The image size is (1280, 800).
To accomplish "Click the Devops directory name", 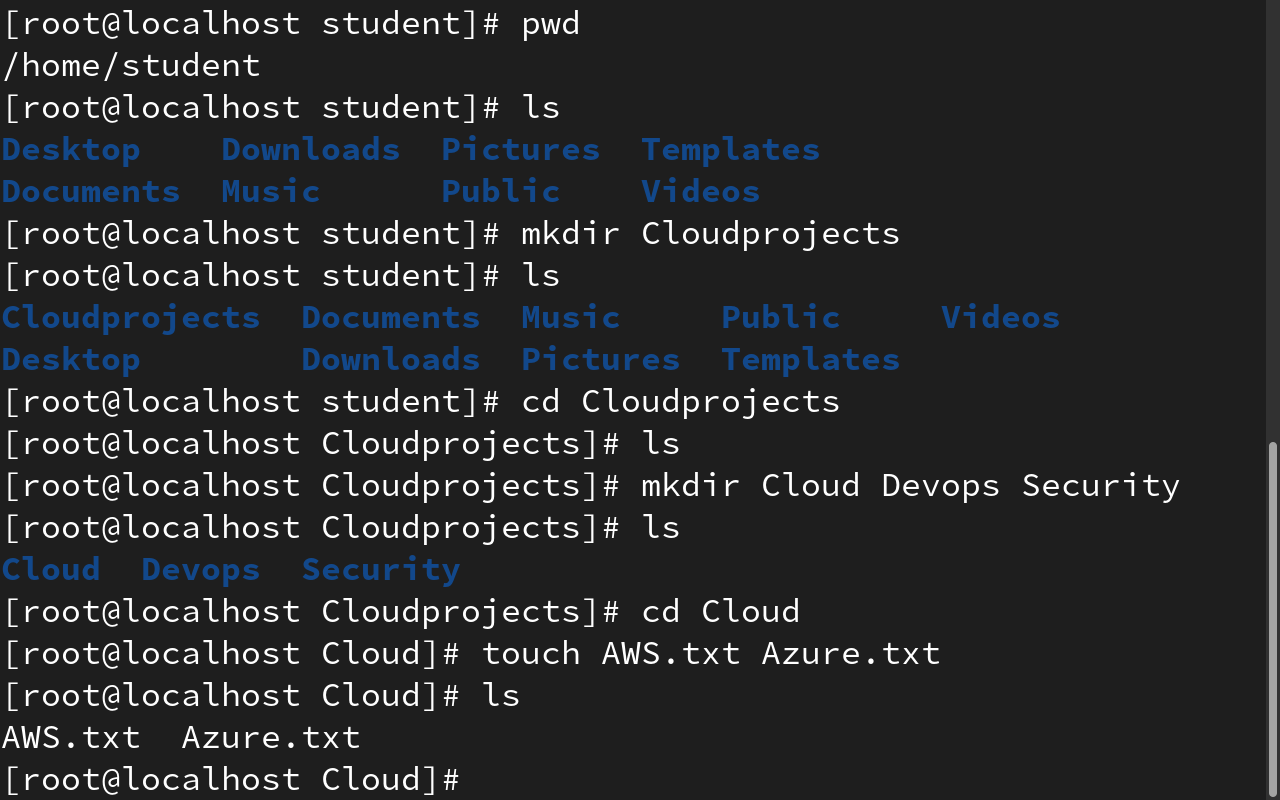I will [x=201, y=570].
